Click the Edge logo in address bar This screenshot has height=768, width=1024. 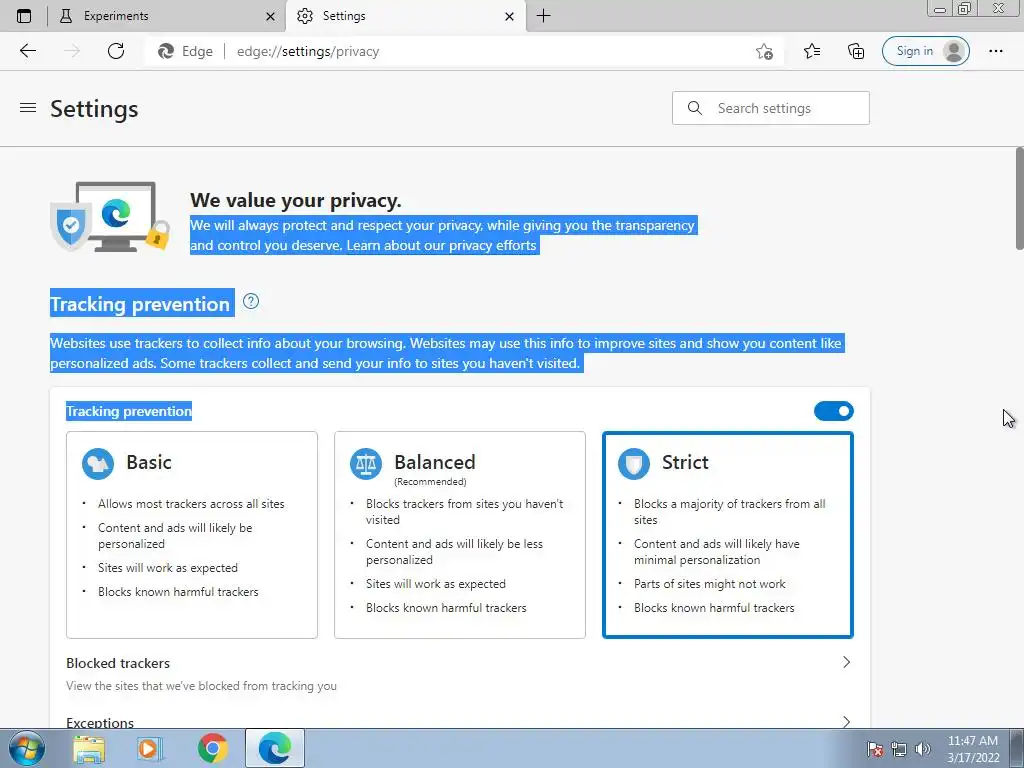click(x=166, y=51)
